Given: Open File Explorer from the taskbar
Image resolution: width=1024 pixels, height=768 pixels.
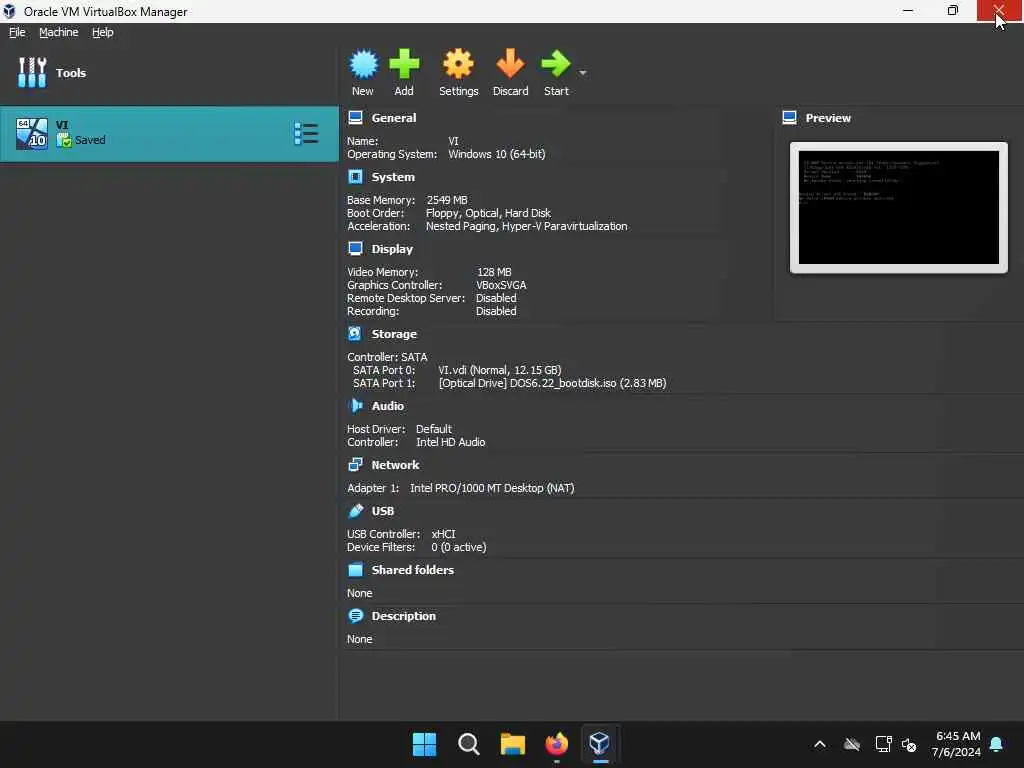Looking at the screenshot, I should tap(513, 744).
